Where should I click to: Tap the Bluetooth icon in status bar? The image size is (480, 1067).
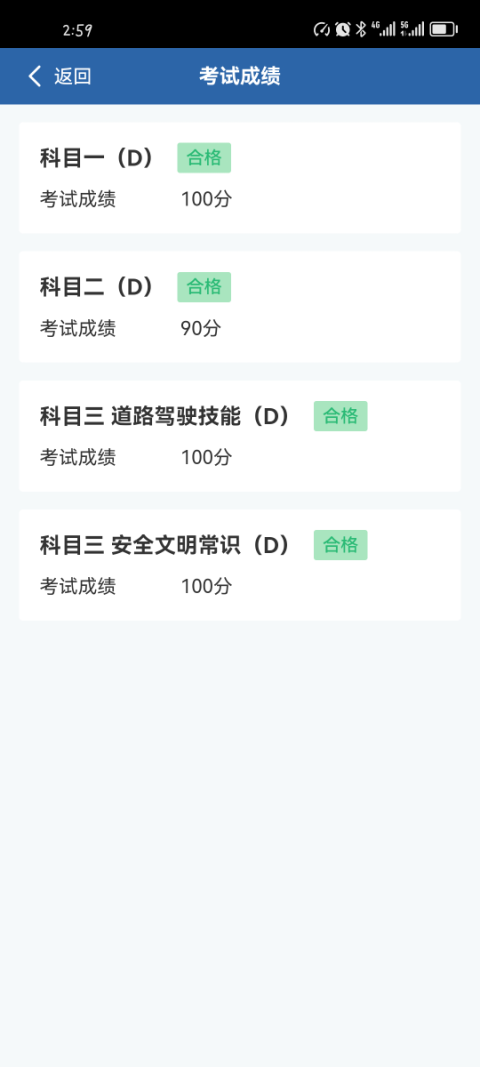pyautogui.click(x=361, y=29)
